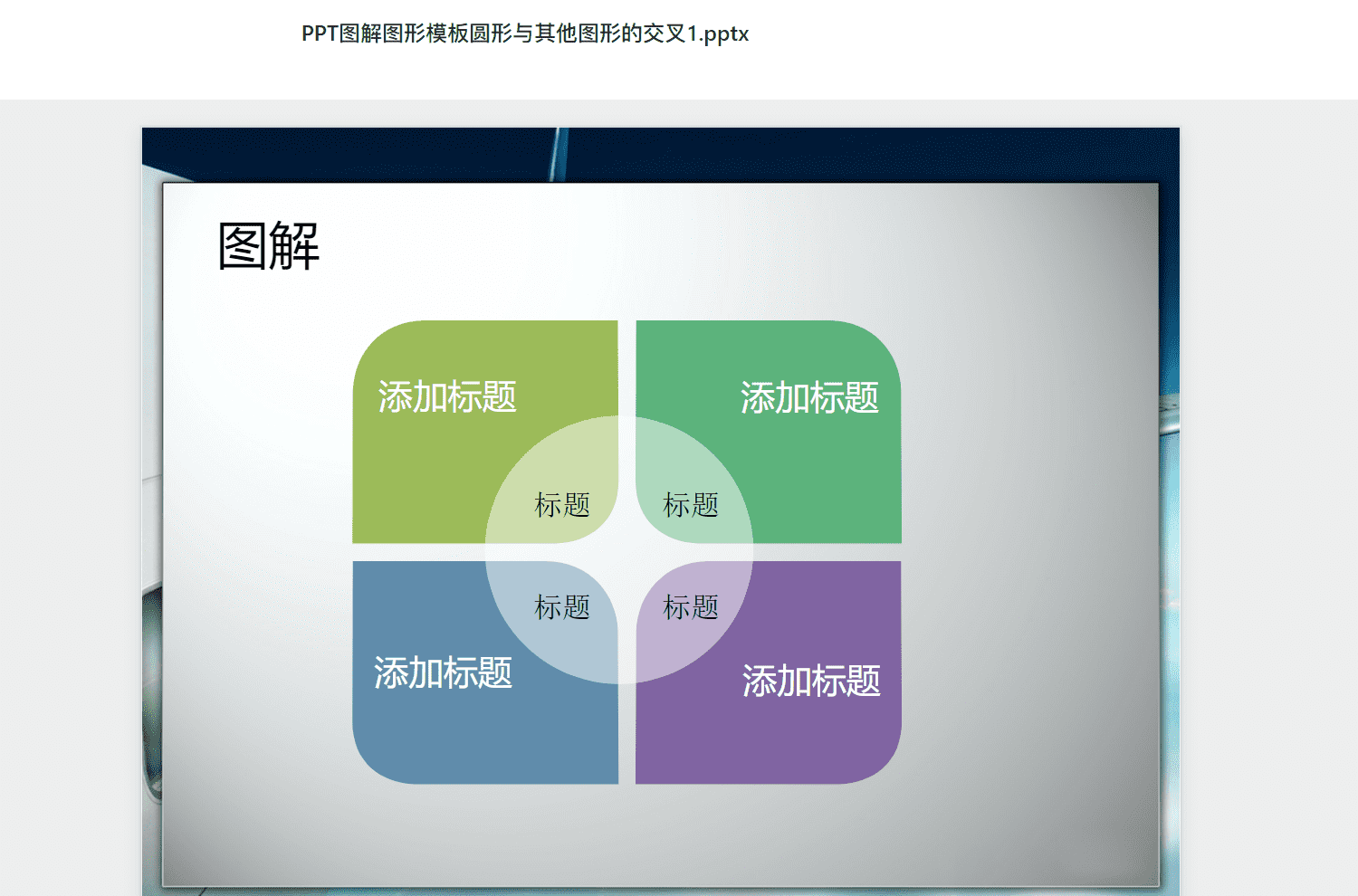1358x896 pixels.
Task: Click the slide preview thumbnail
Action: coord(661,511)
